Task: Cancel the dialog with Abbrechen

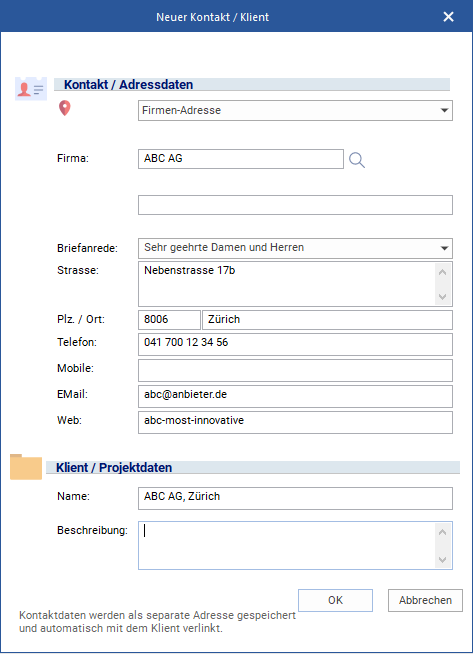Action: point(425,600)
